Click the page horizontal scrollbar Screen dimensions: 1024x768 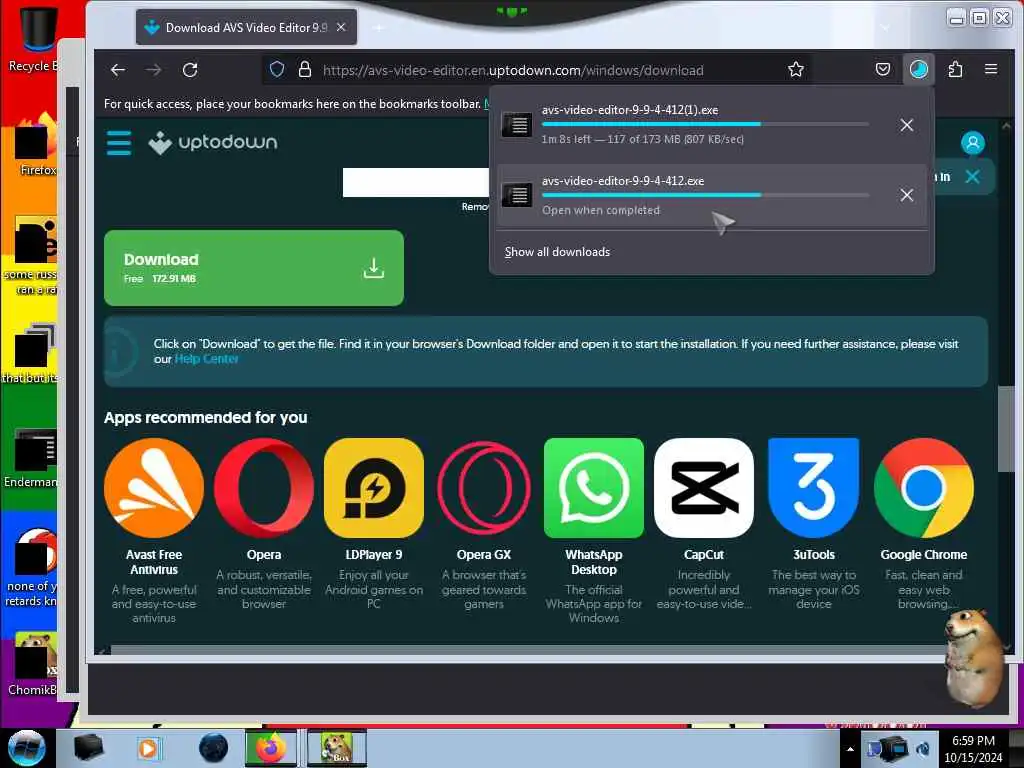pyautogui.click(x=529, y=650)
